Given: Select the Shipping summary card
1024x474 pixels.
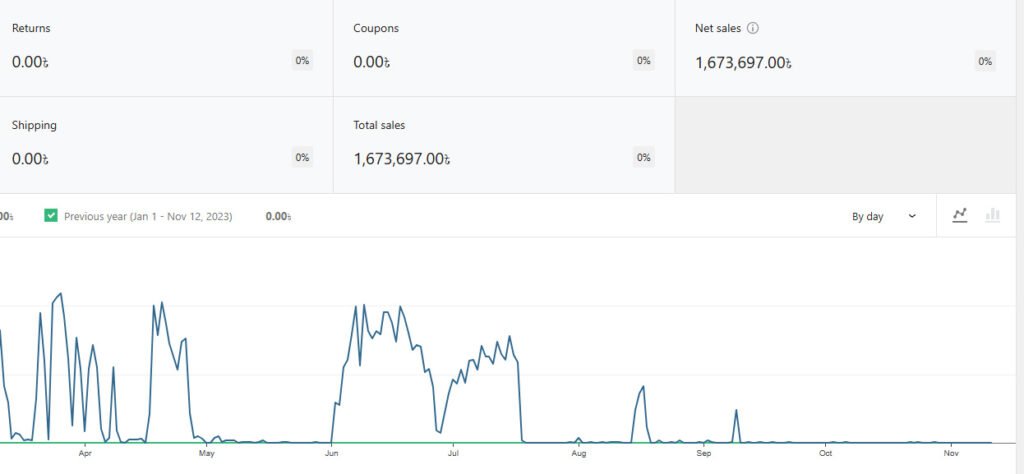Looking at the screenshot, I should (x=150, y=144).
